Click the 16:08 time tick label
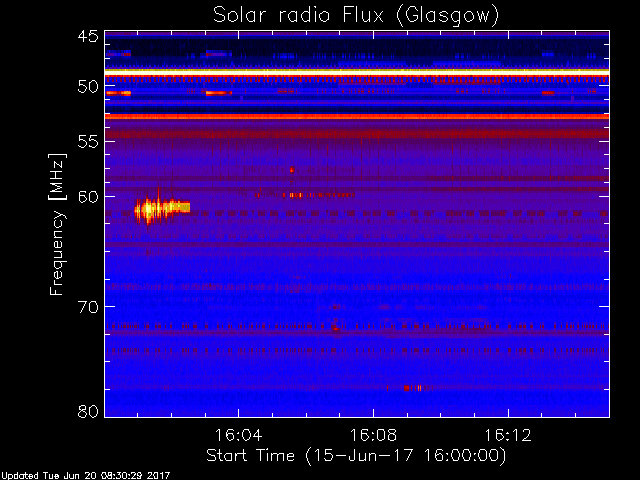 pos(373,435)
